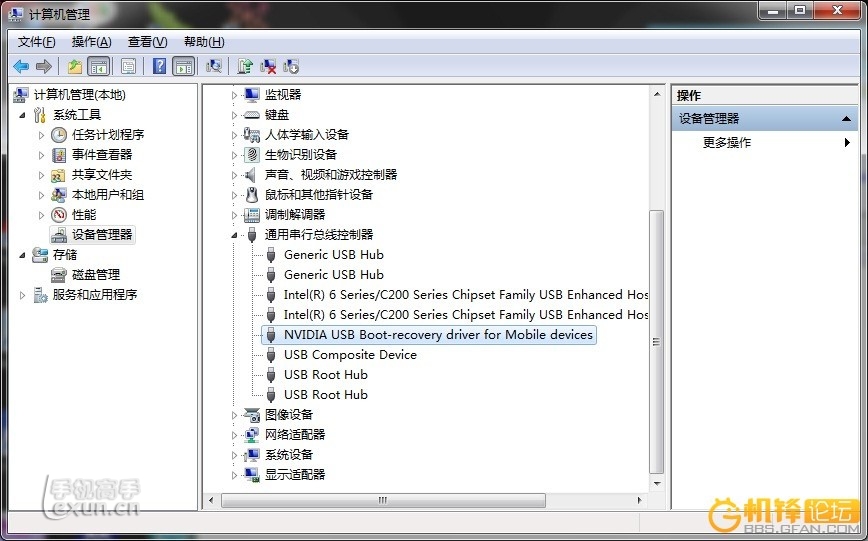868x541 pixels.
Task: Click the Disk Management icon
Action: (x=59, y=275)
